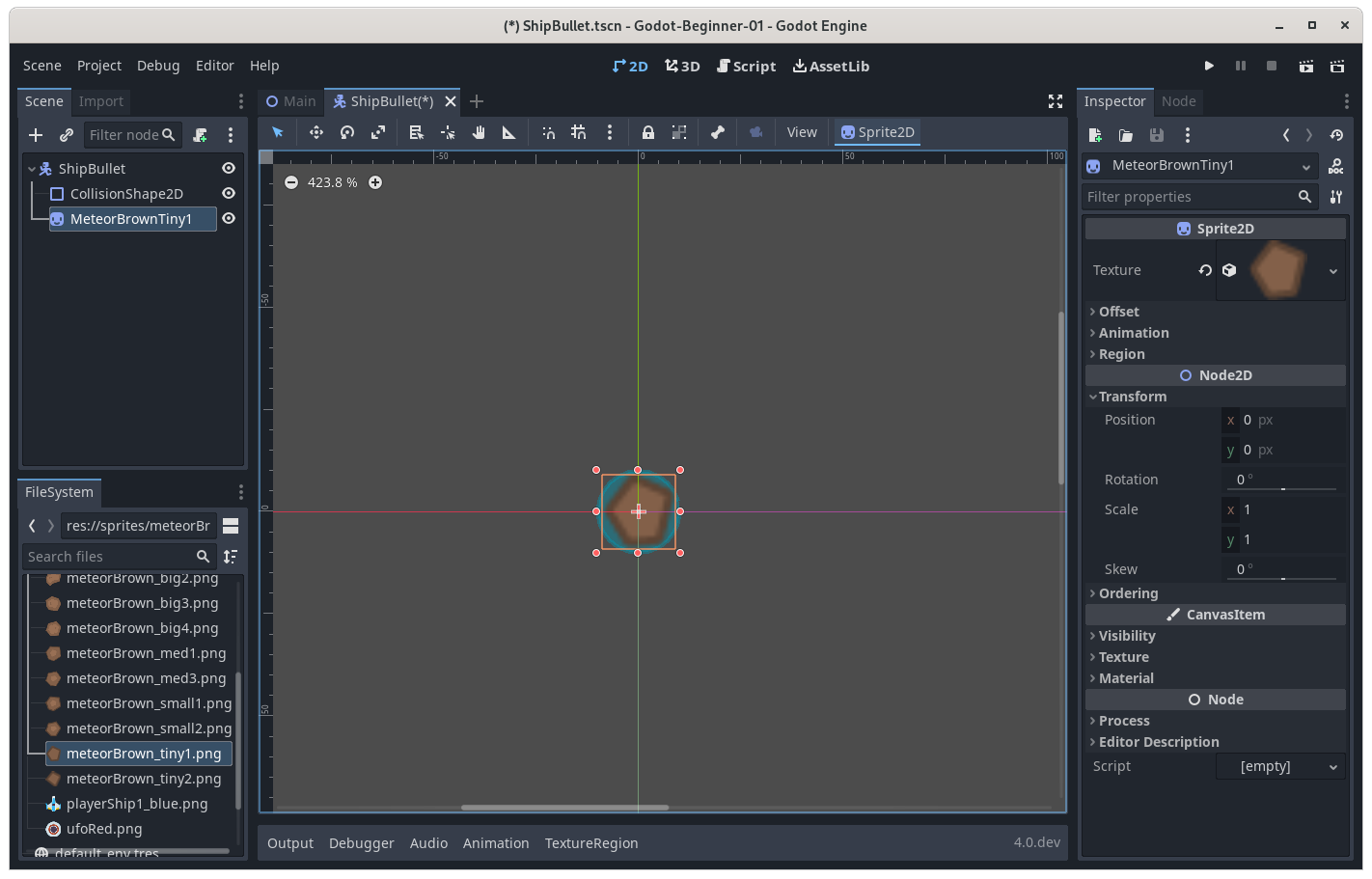Viewport: 1372px width, 879px height.
Task: Select the Ruler tool
Action: (508, 132)
